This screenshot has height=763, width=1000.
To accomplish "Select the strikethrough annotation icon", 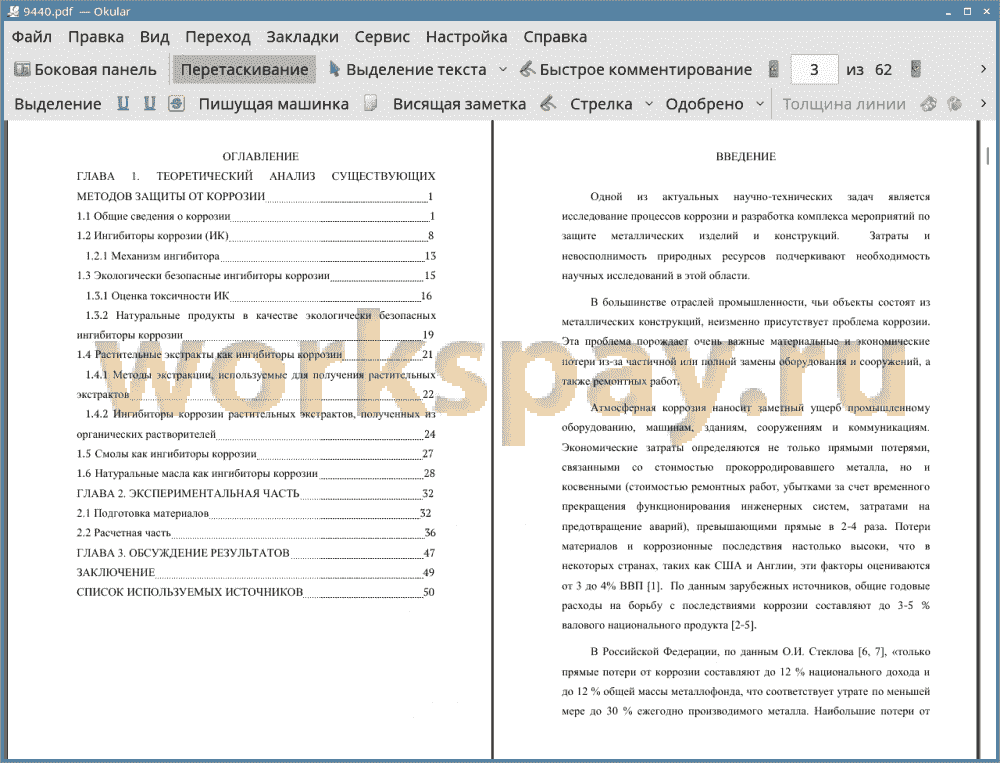I will tap(177, 103).
